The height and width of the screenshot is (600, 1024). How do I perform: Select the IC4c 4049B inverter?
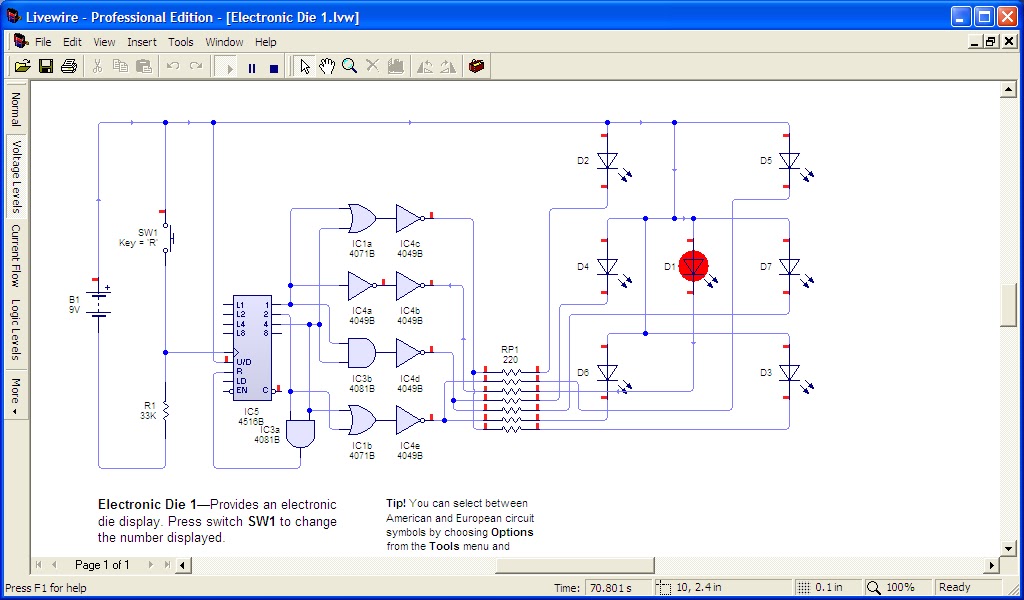[x=409, y=219]
